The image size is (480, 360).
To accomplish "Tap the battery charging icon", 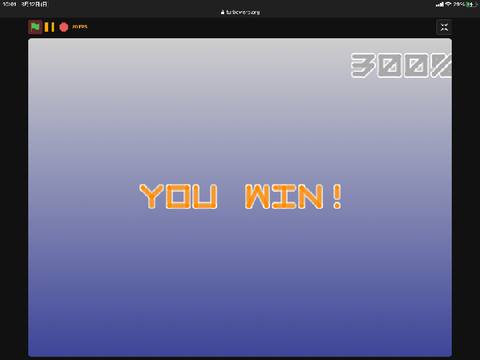I will 471,4.
